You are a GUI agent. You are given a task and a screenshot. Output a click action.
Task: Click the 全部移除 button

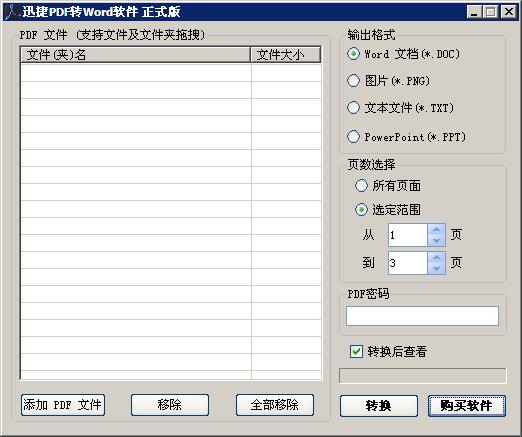point(275,405)
